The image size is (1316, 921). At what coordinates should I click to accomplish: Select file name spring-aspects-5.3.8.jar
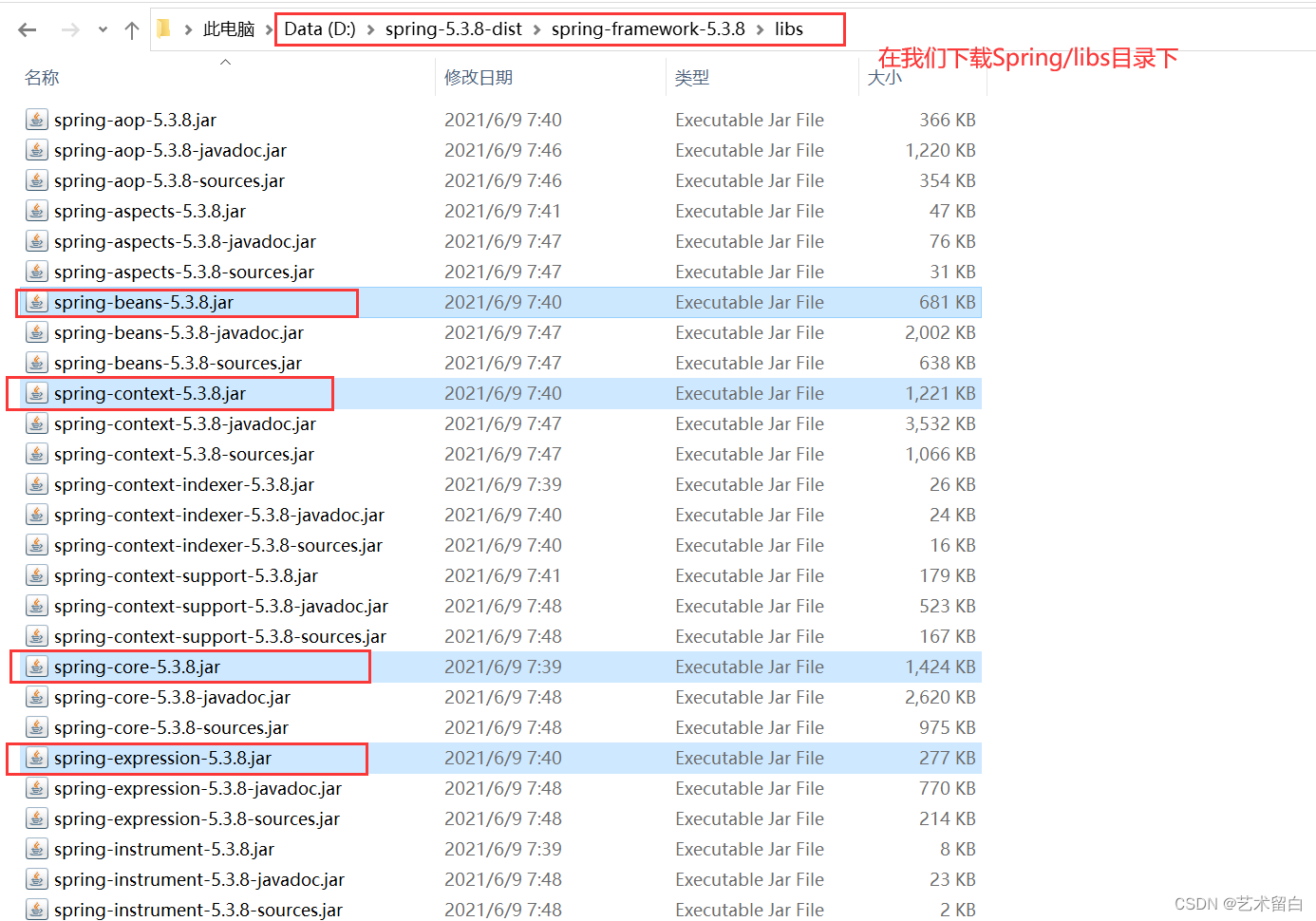point(150,212)
